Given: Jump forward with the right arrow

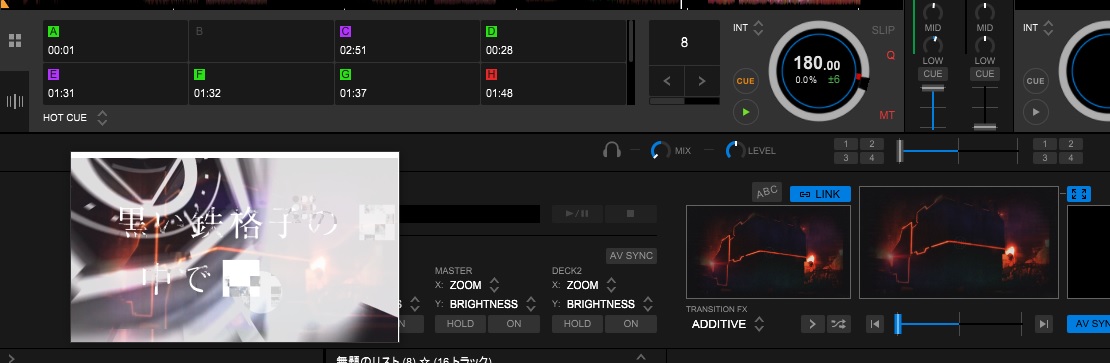Looking at the screenshot, I should pyautogui.click(x=702, y=81).
